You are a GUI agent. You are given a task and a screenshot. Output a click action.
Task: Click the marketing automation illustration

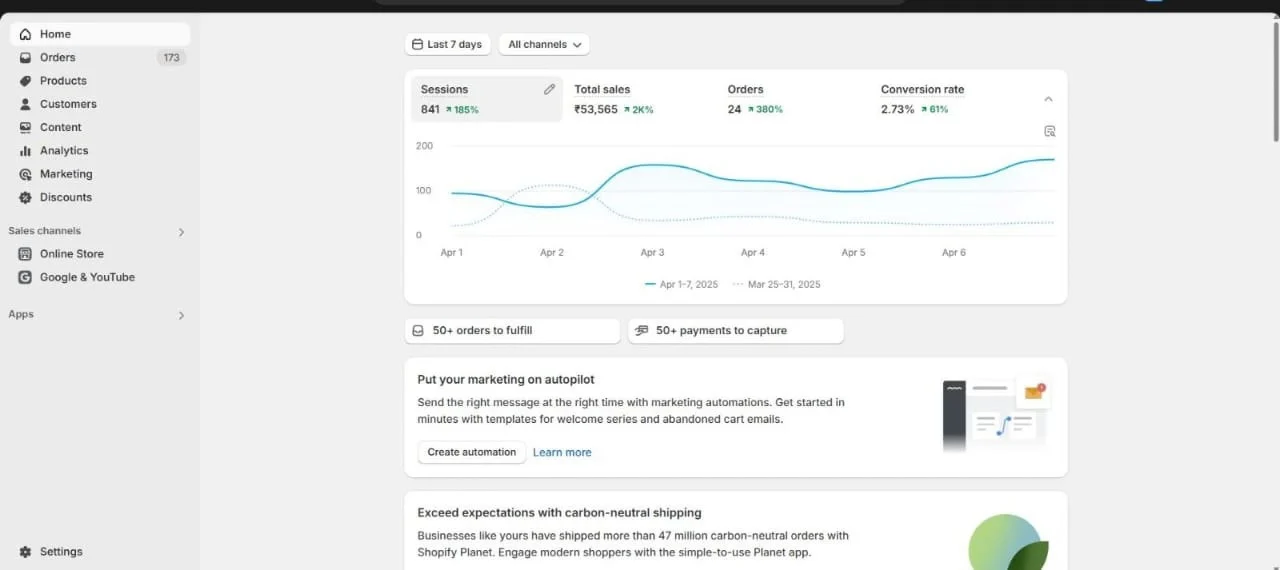[x=995, y=413]
